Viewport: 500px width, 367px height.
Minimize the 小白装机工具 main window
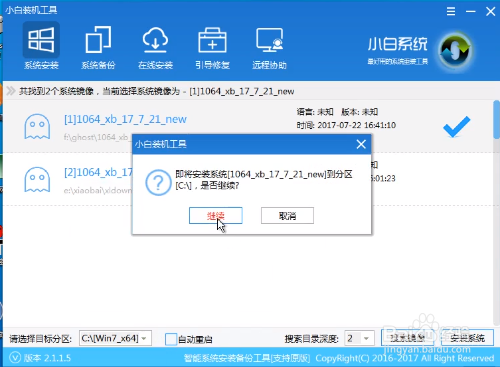(x=471, y=12)
